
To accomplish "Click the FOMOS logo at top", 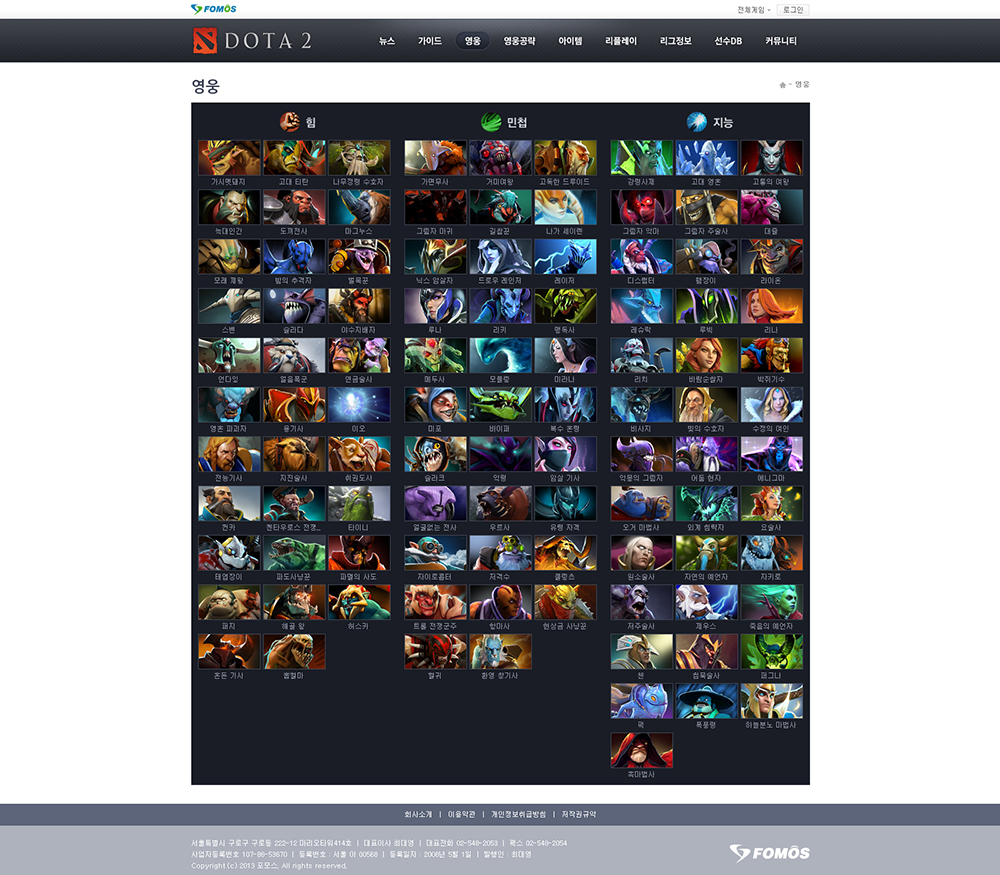I will coord(214,9).
